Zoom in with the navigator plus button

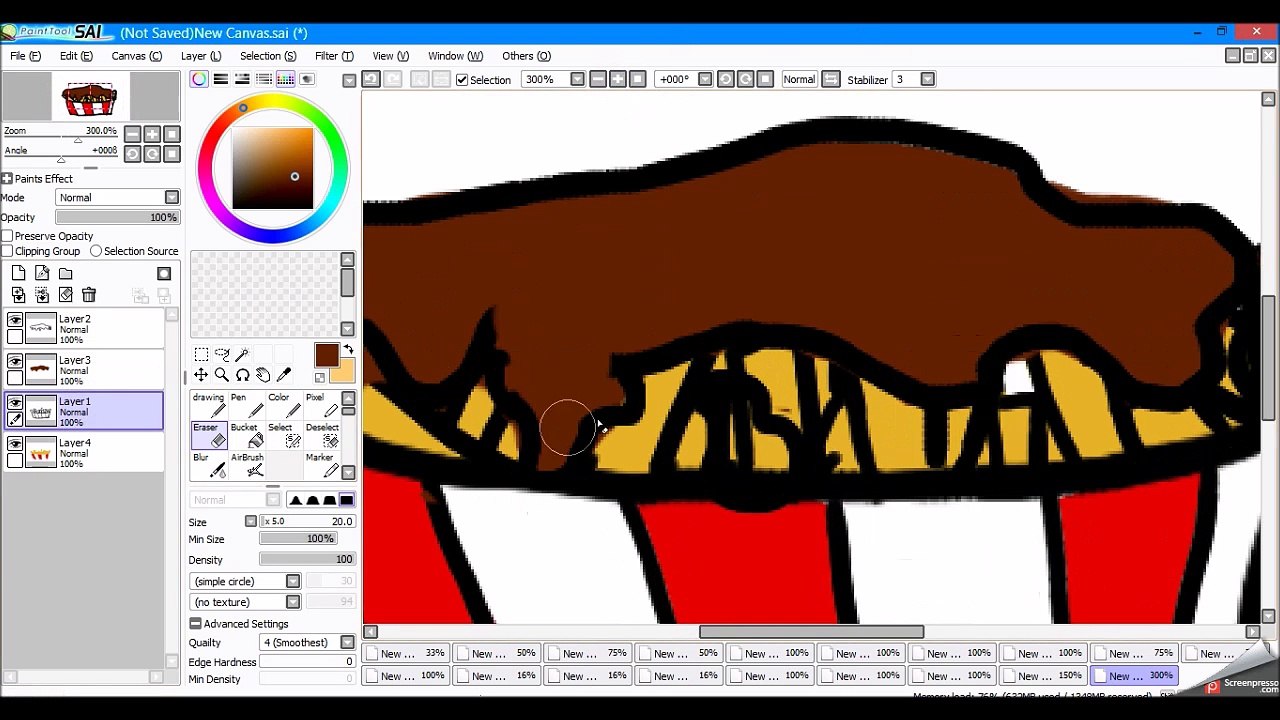point(152,134)
